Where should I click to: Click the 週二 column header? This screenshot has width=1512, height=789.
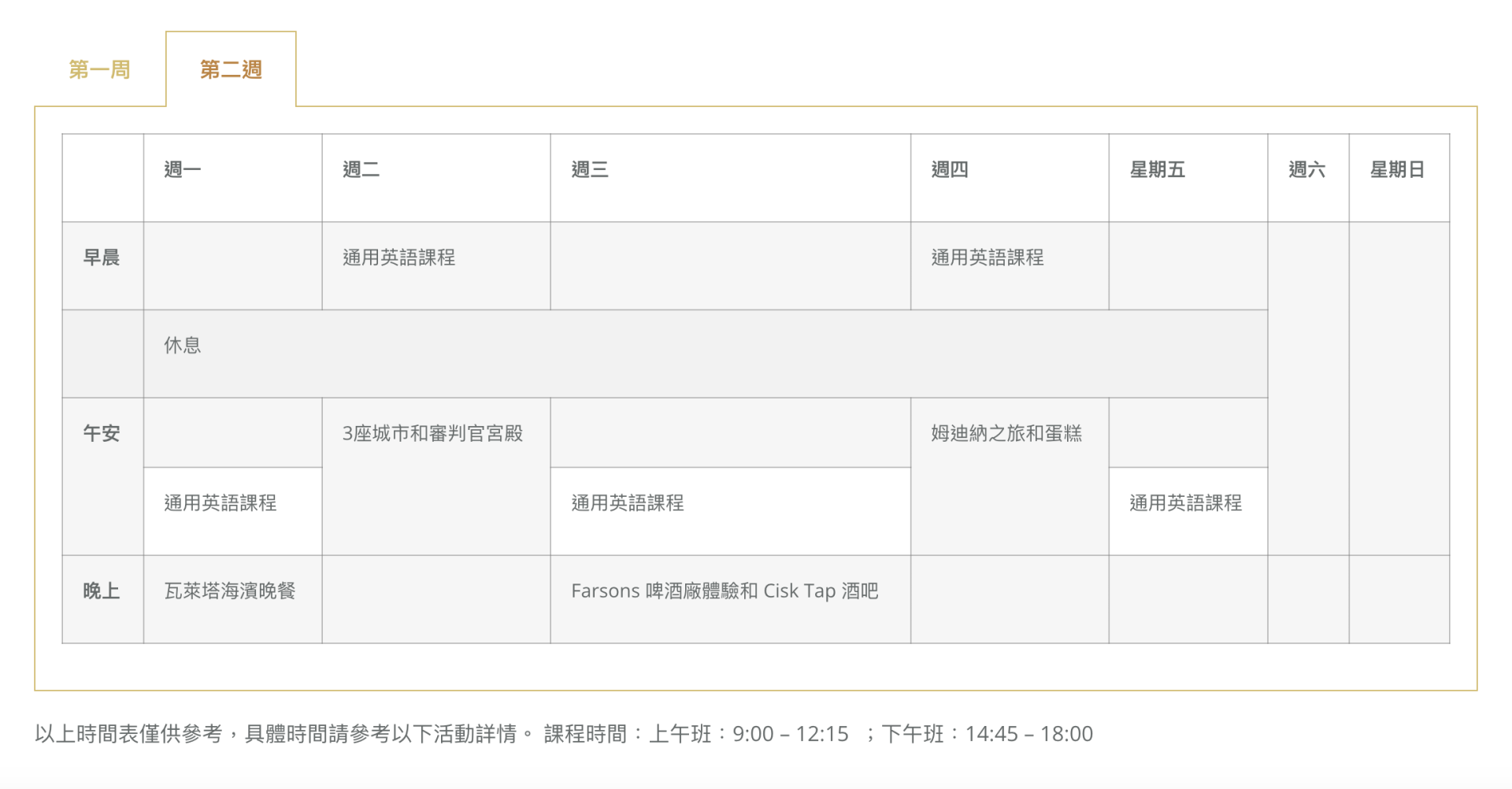click(361, 169)
